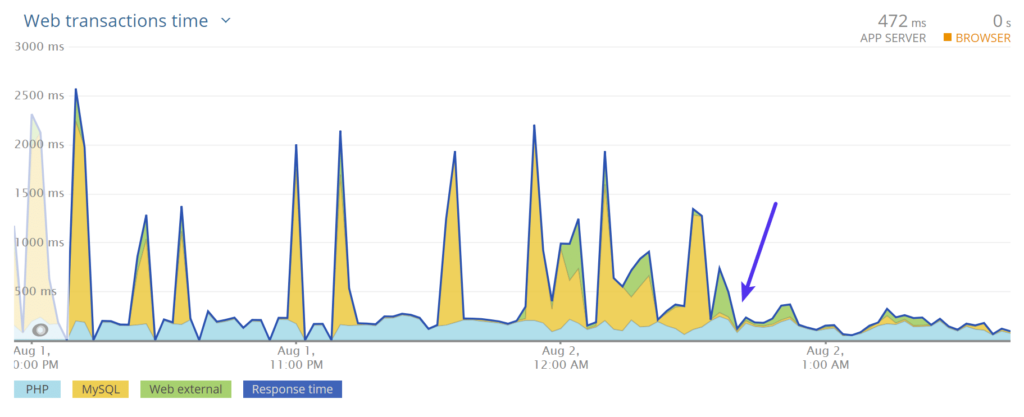The height and width of the screenshot is (417, 1024).
Task: Click the tallest spike peak near 2500 ms
Action: coord(76,91)
